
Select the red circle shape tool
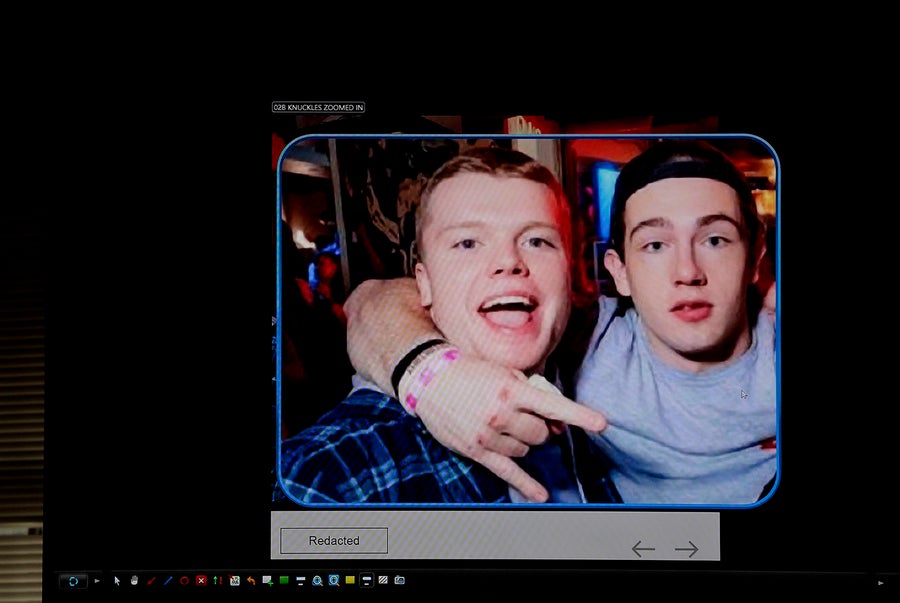click(184, 580)
